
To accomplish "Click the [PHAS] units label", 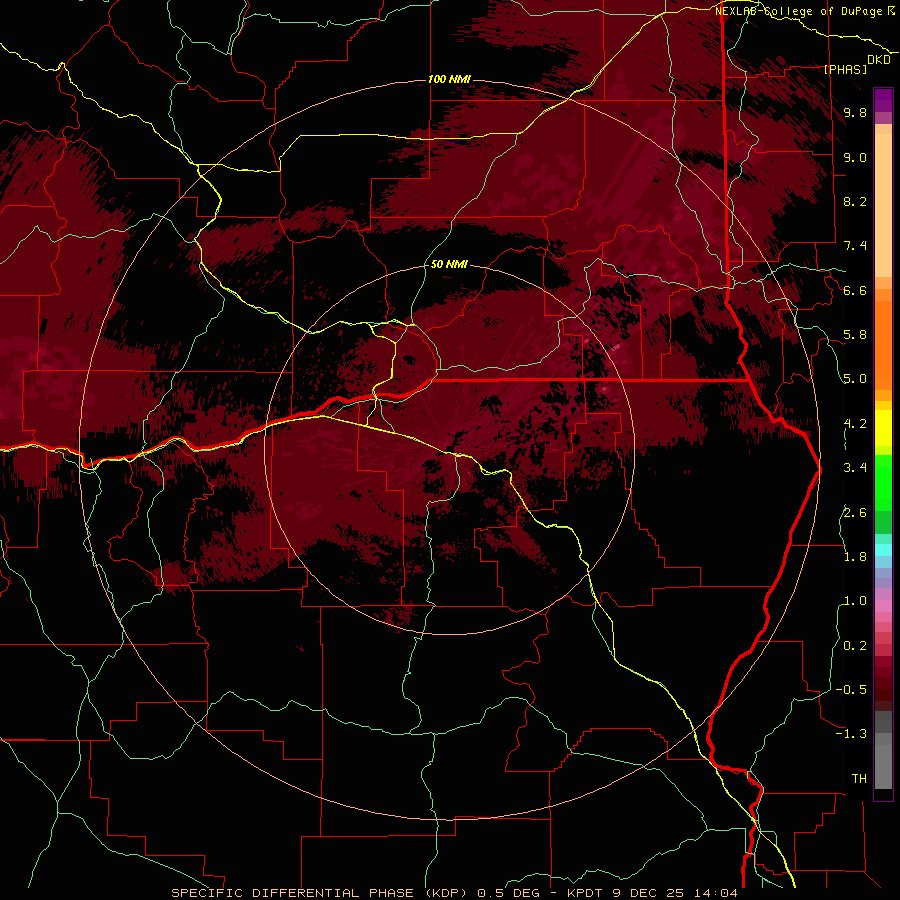I will [845, 69].
